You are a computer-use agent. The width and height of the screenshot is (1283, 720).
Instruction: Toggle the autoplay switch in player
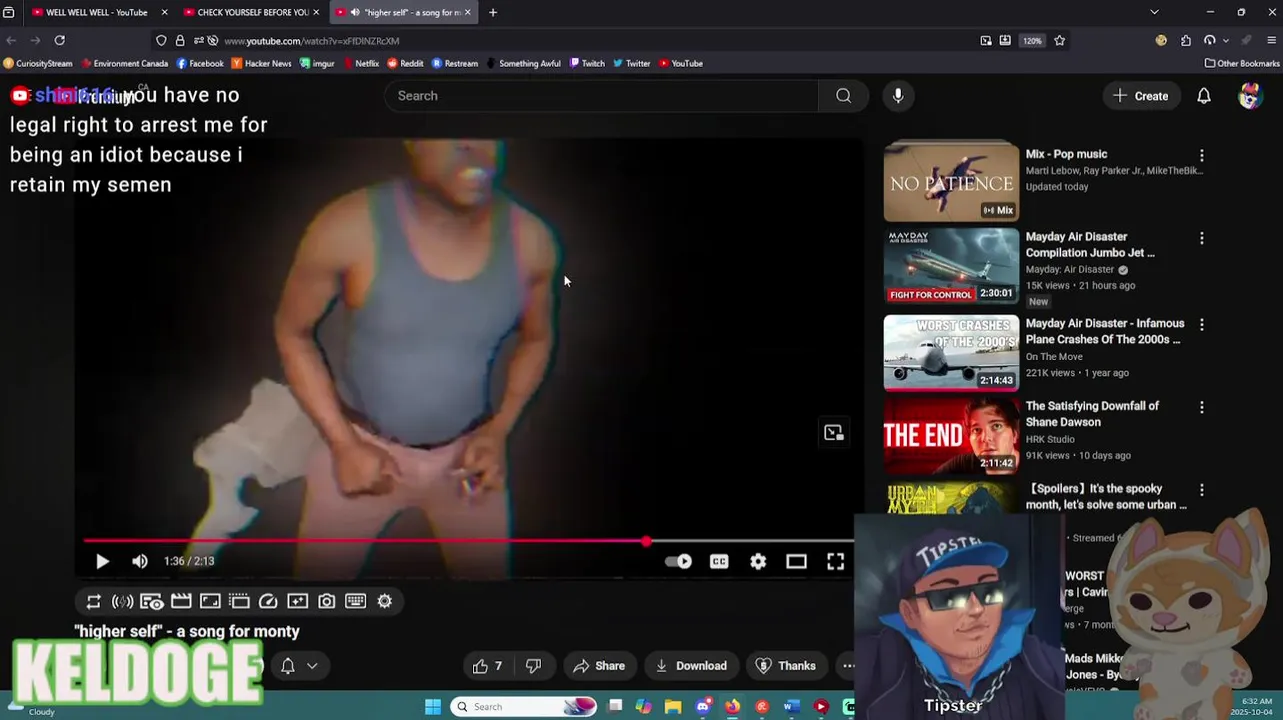pos(679,561)
